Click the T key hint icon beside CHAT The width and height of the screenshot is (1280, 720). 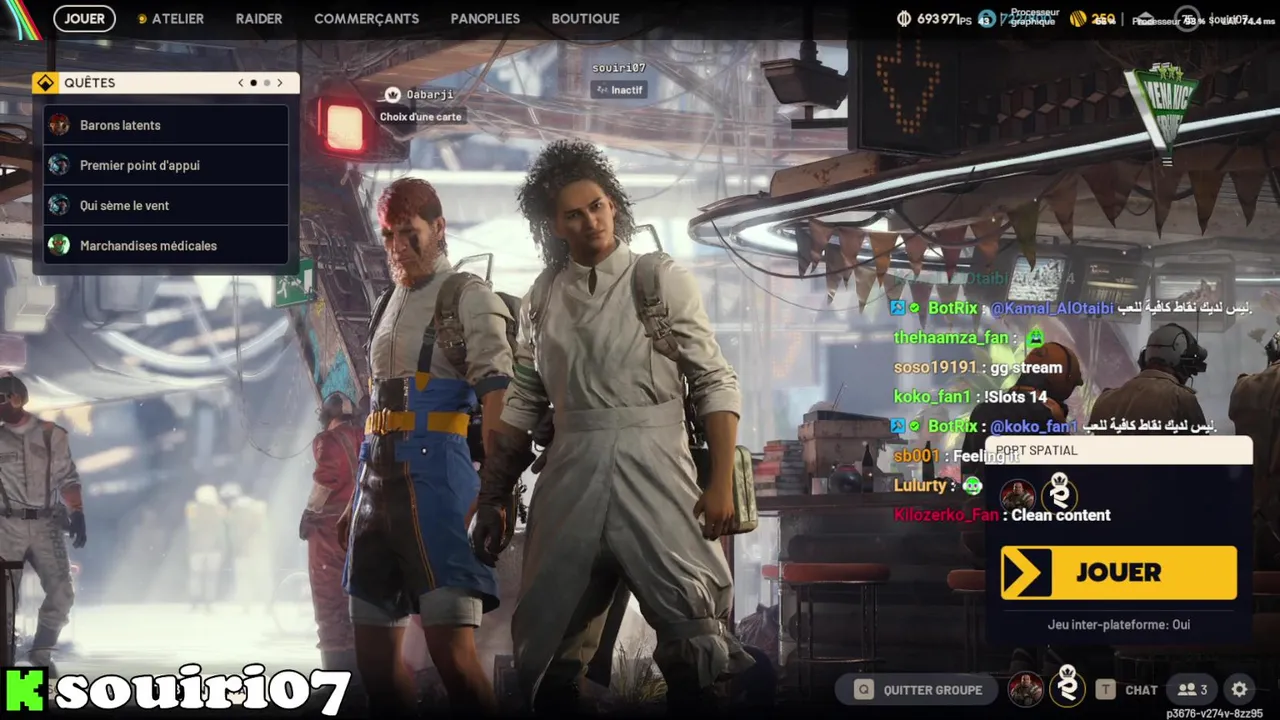(x=1105, y=690)
